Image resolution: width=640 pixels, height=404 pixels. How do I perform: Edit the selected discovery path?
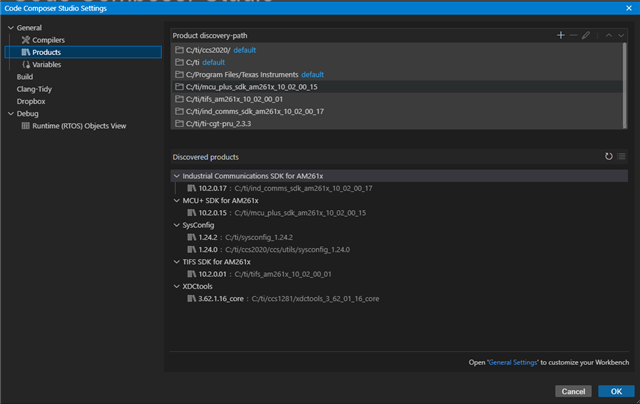pos(586,36)
